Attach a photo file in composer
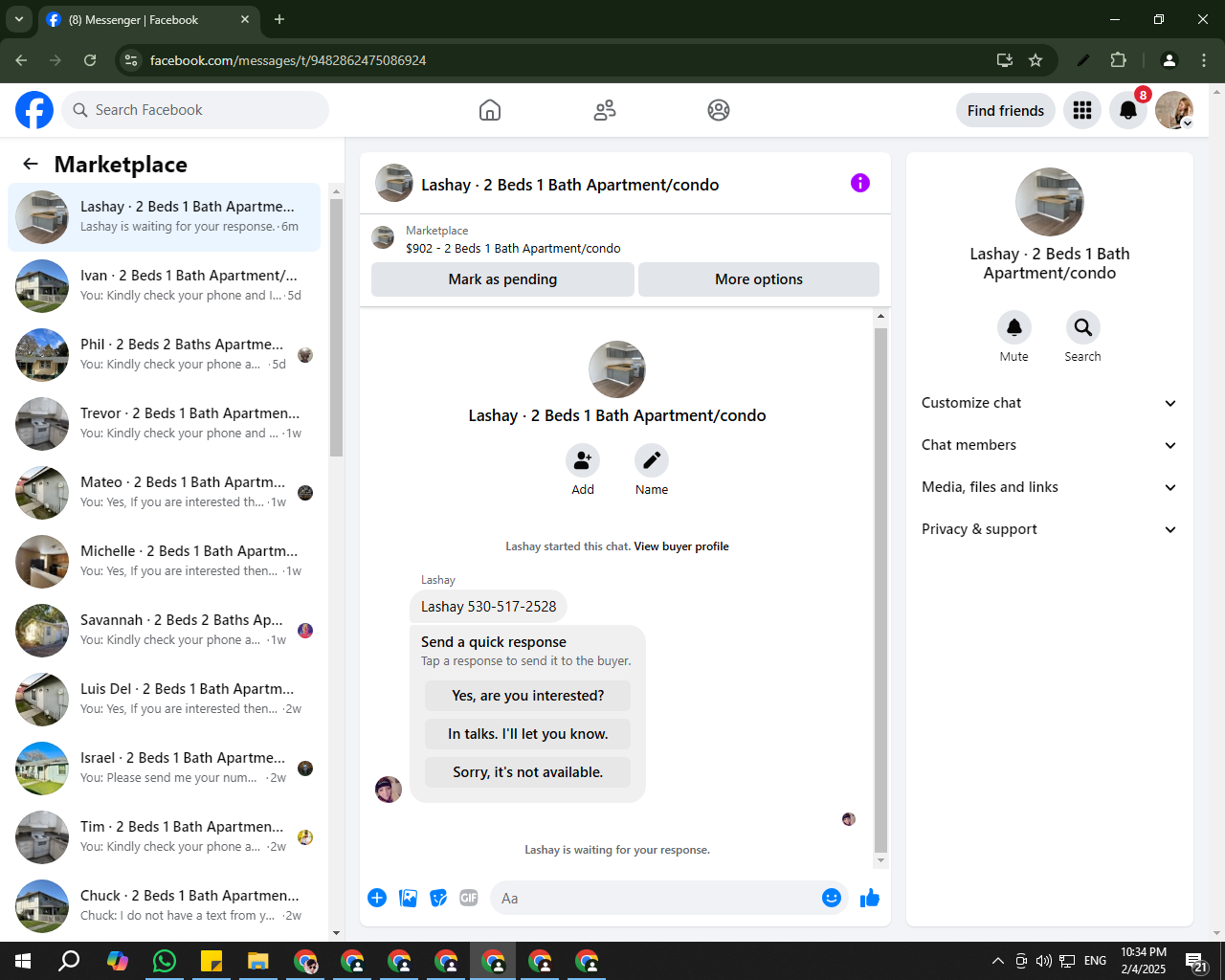Viewport: 1225px width, 980px height. click(x=408, y=898)
